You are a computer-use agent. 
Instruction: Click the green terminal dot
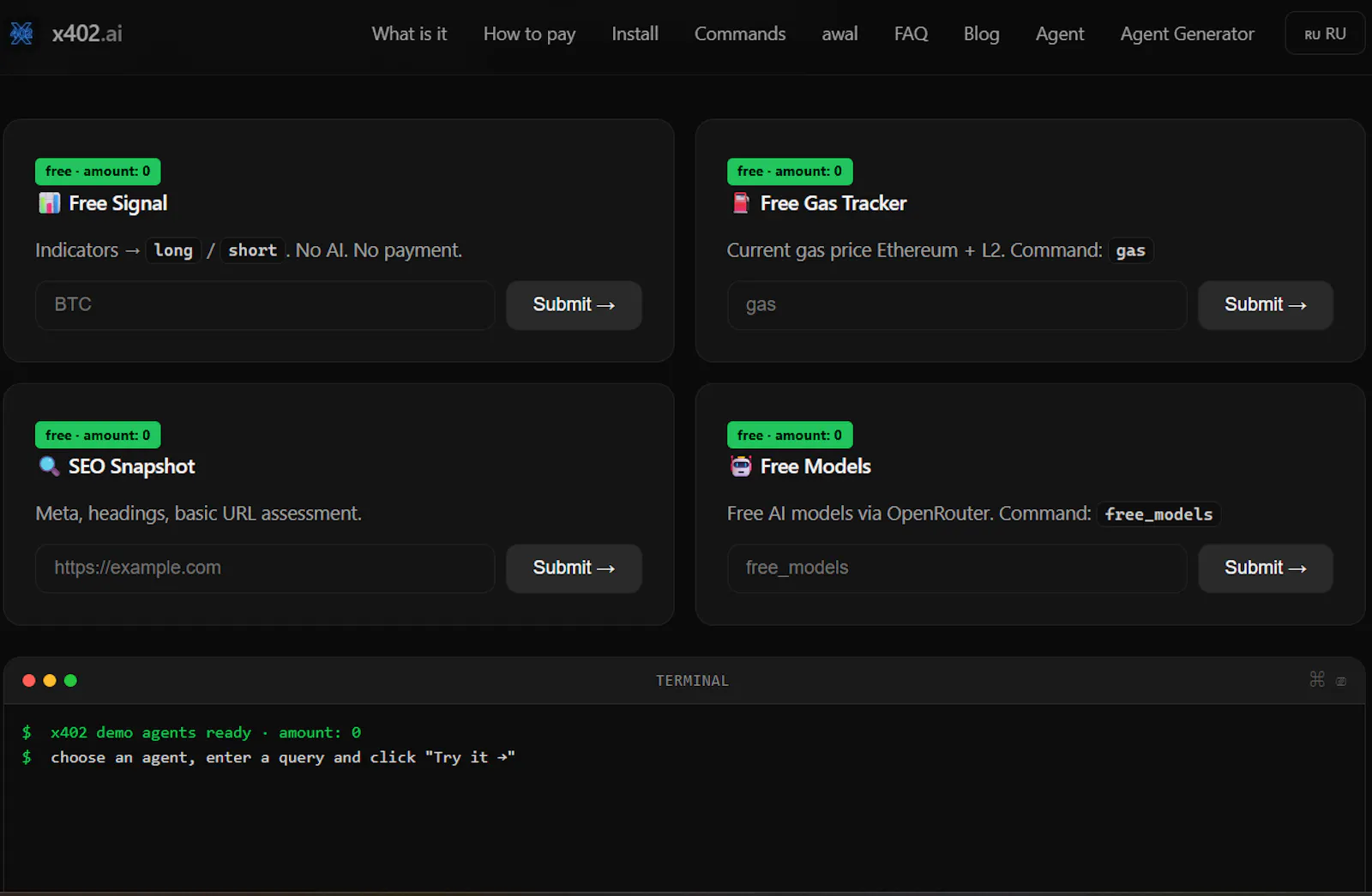click(x=70, y=681)
